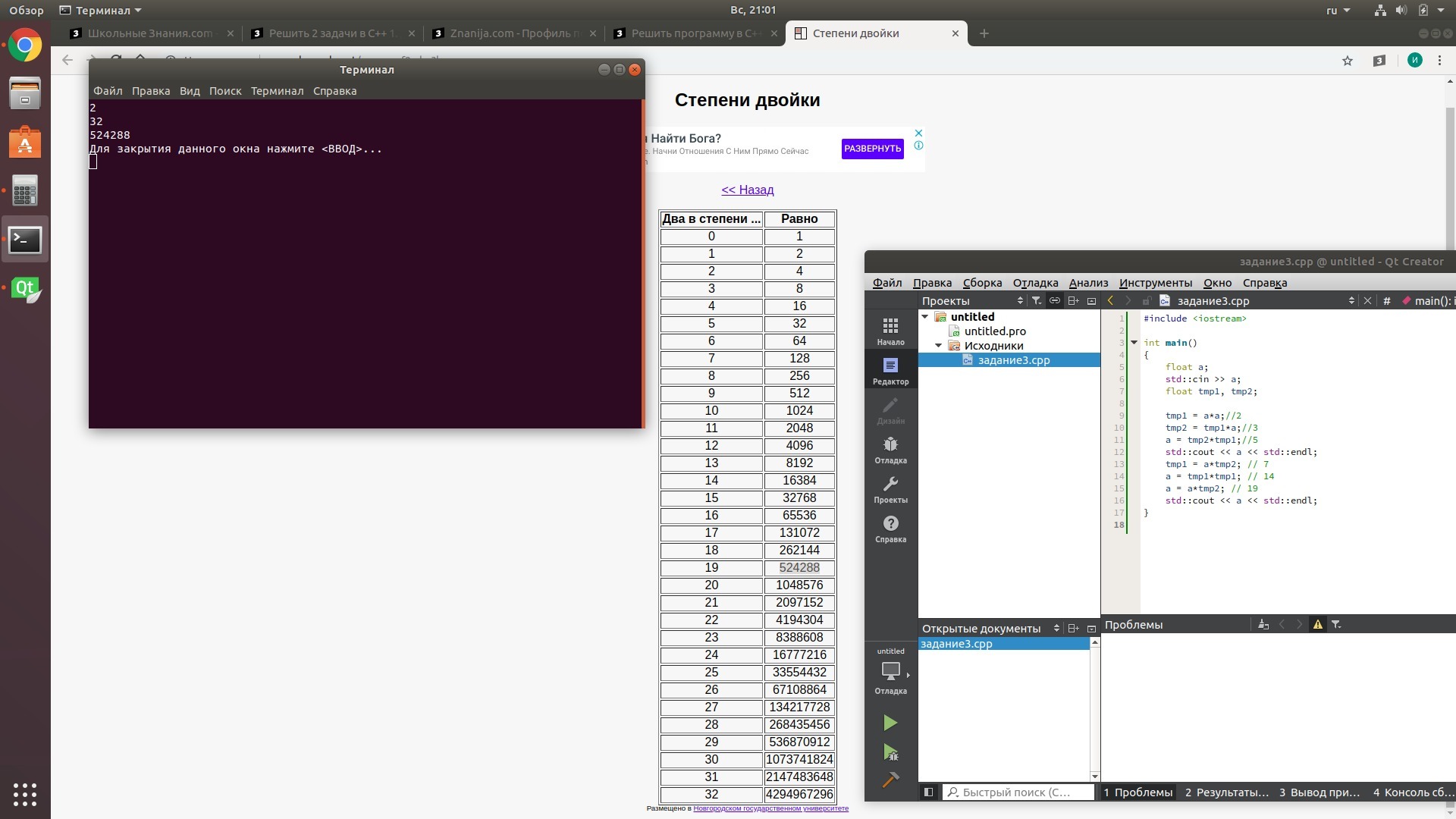
Task: Open the Сборка menu in Qt Creator
Action: coord(982,283)
